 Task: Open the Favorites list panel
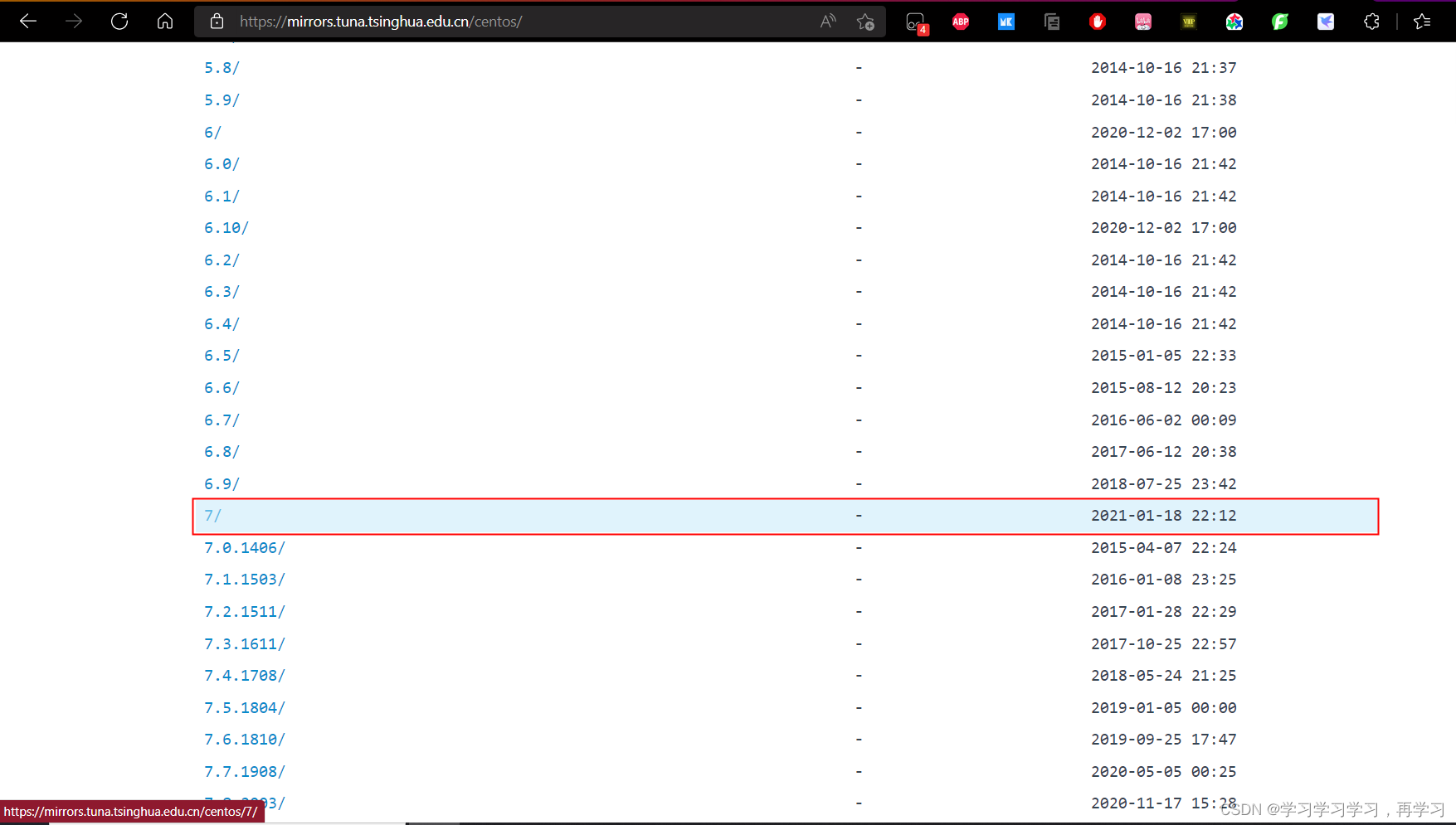(x=1422, y=22)
